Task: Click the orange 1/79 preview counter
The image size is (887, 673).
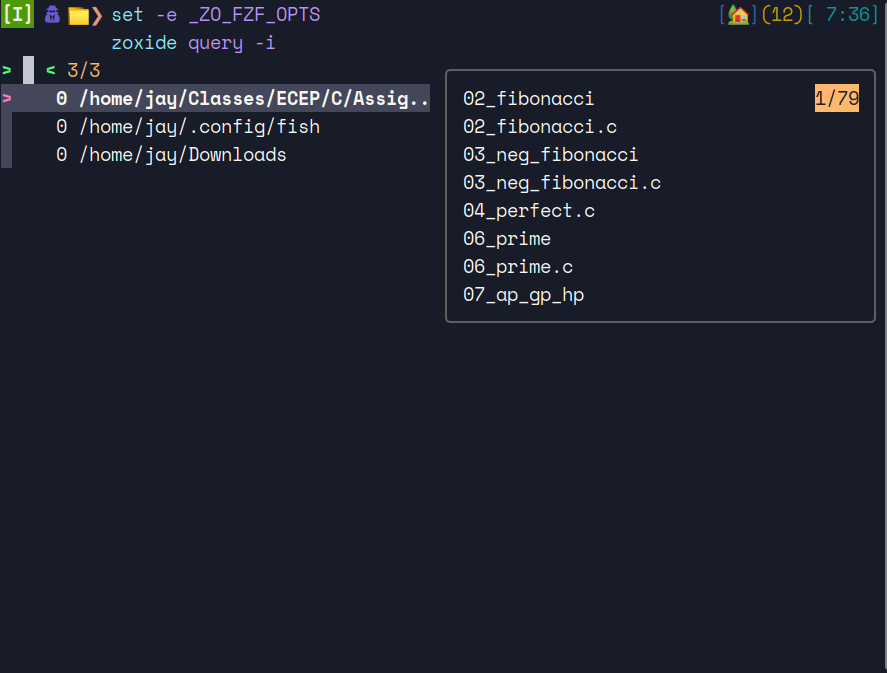Action: [836, 98]
